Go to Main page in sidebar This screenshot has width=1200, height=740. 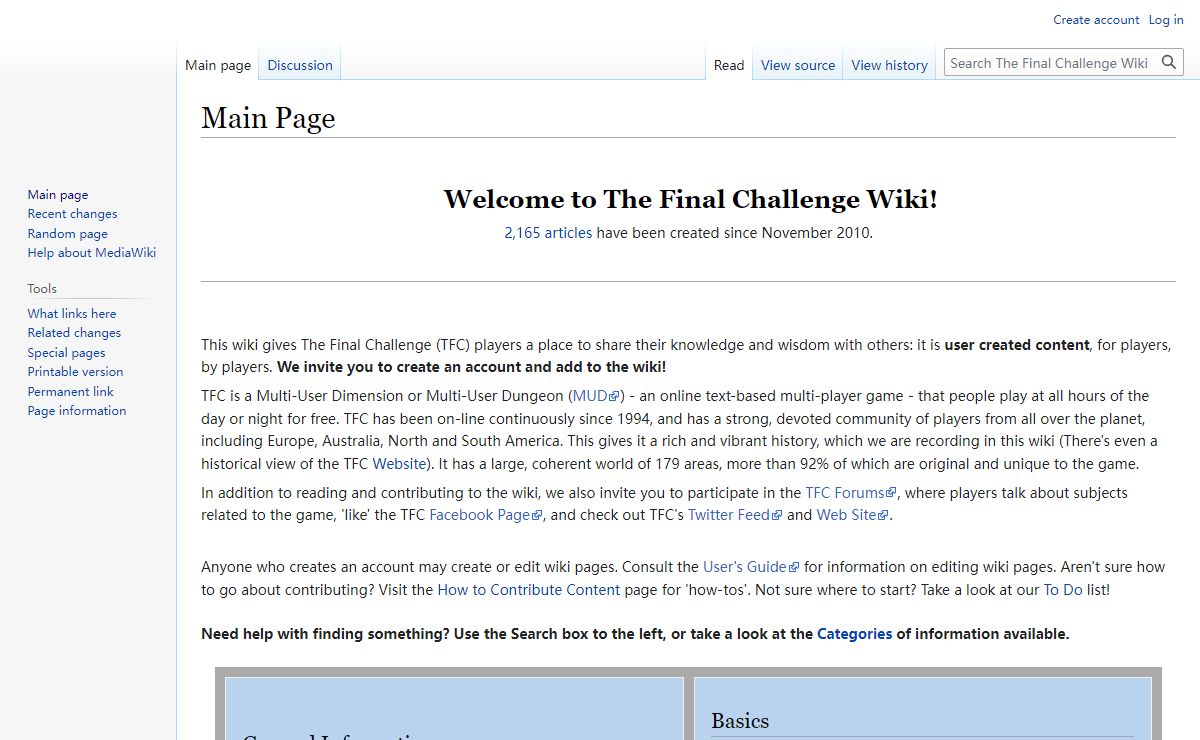click(x=58, y=195)
